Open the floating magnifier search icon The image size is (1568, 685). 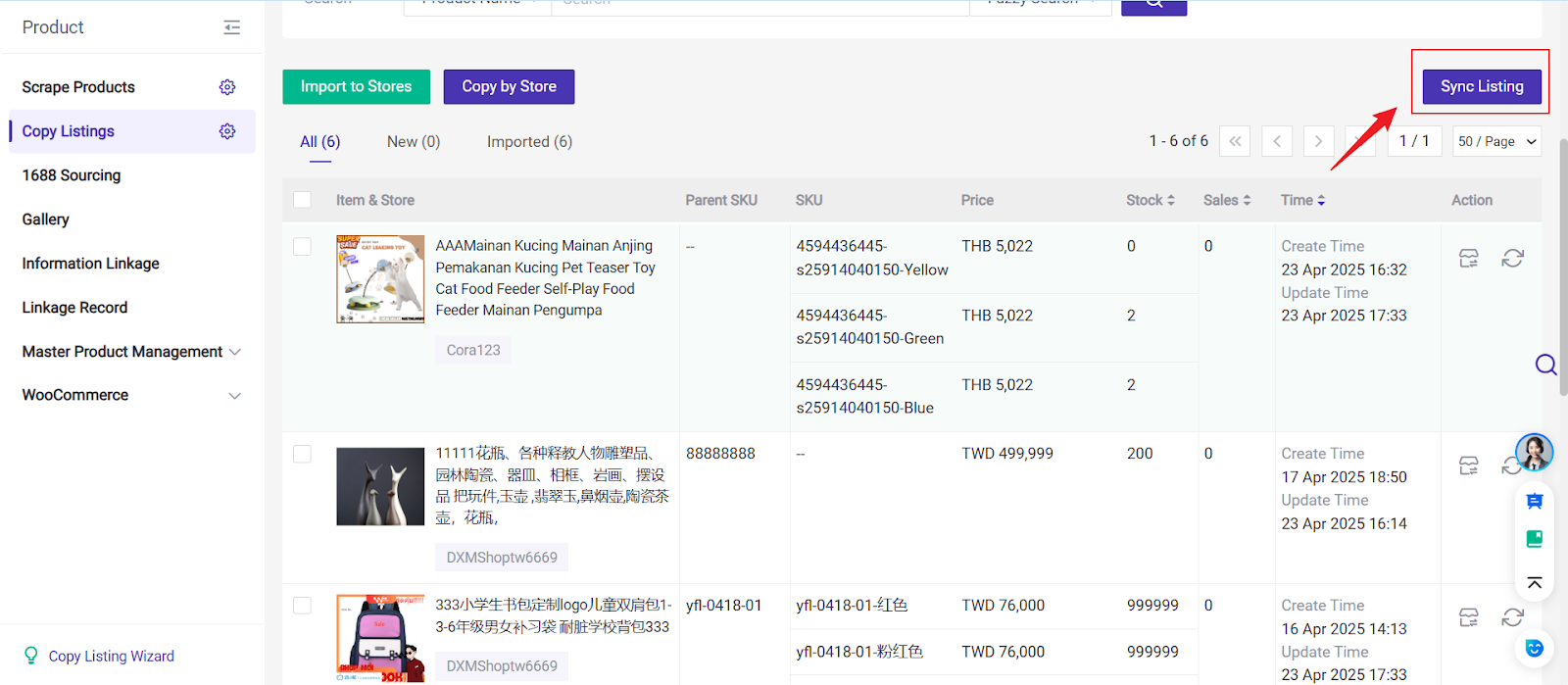[x=1545, y=365]
